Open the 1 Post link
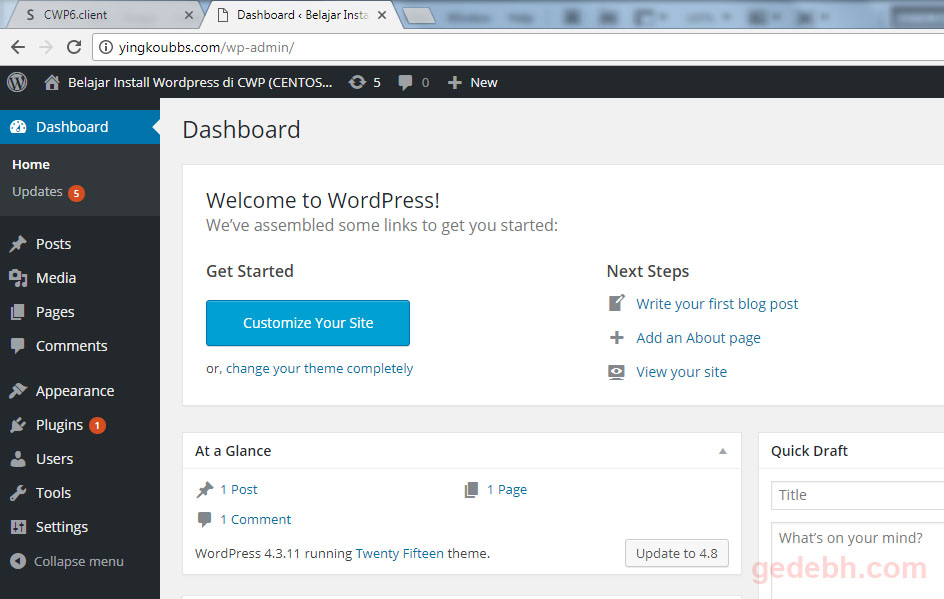The height and width of the screenshot is (599, 944). (x=238, y=489)
